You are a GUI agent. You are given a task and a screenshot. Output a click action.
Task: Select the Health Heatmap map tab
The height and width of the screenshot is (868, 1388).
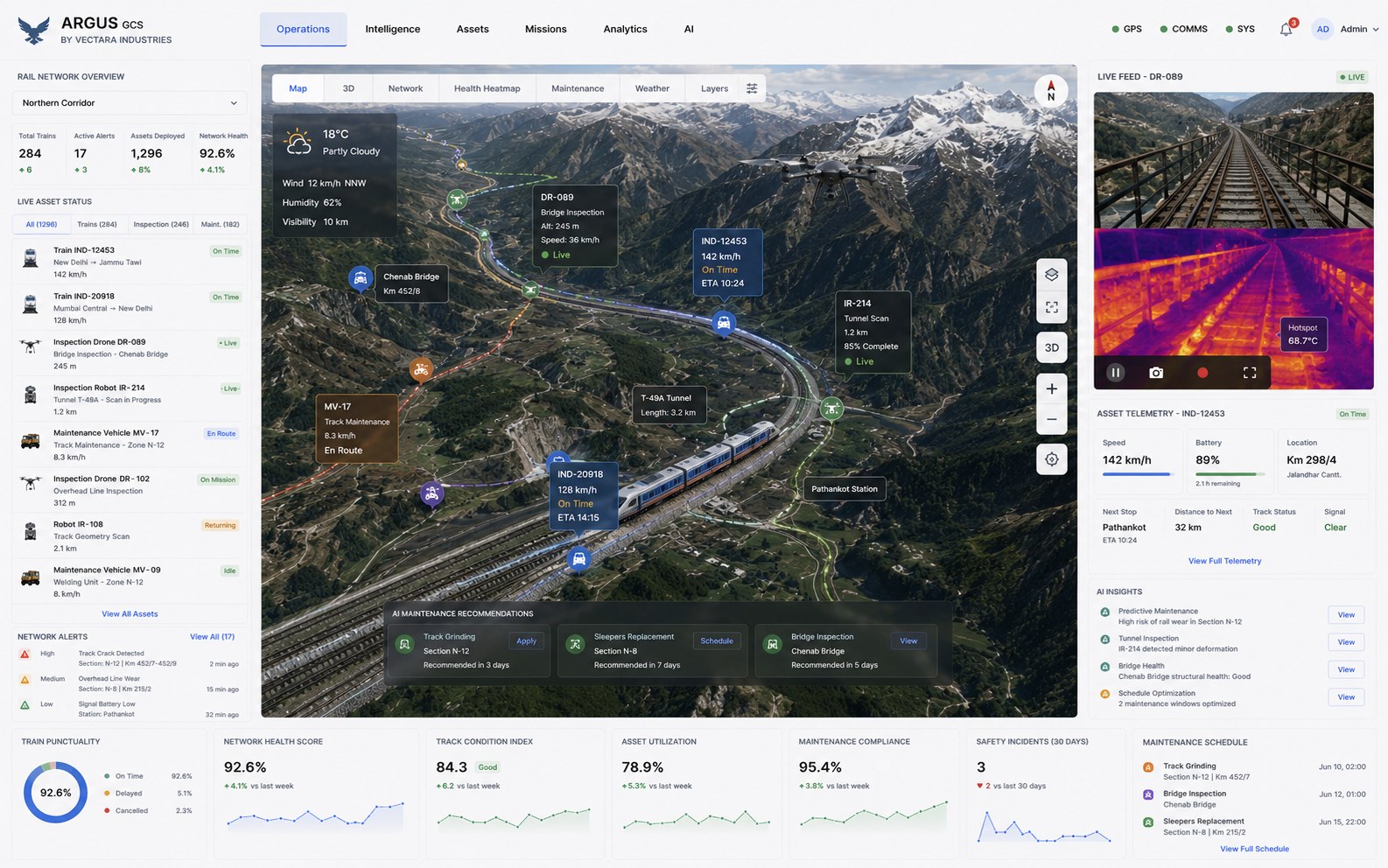pyautogui.click(x=487, y=88)
